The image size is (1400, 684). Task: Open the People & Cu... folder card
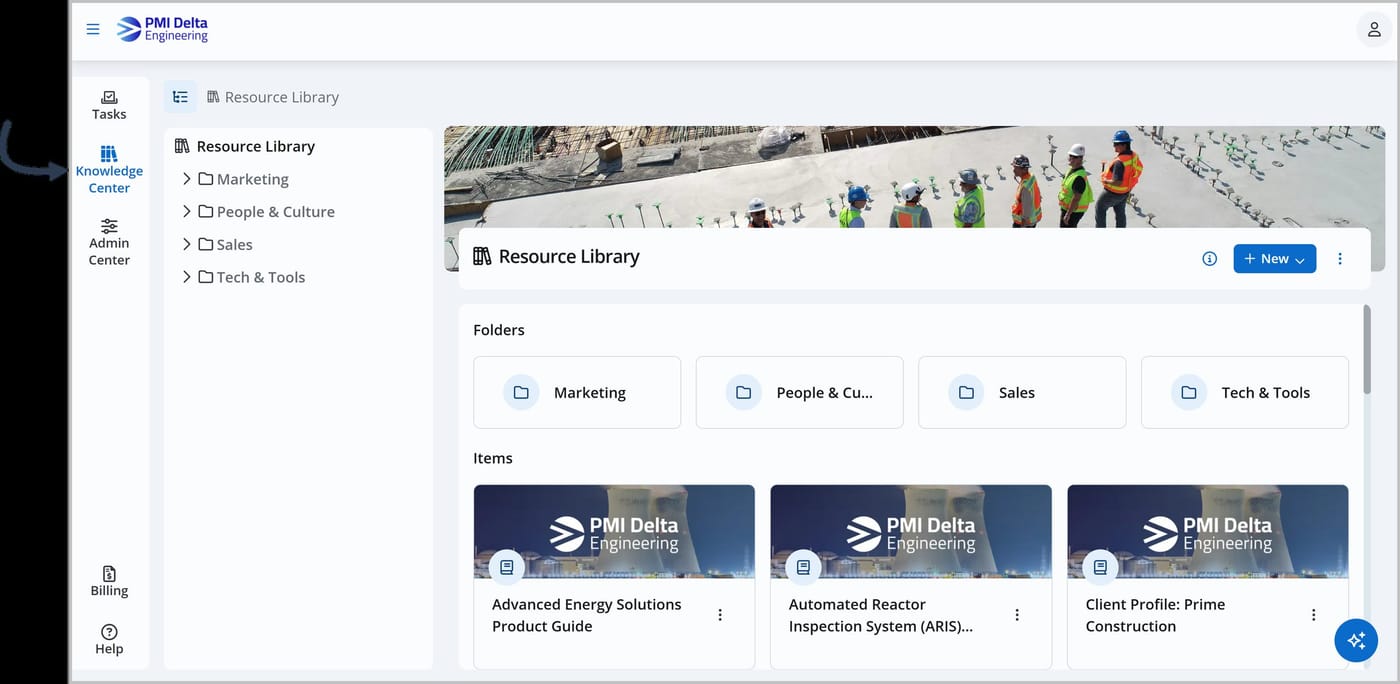[800, 393]
